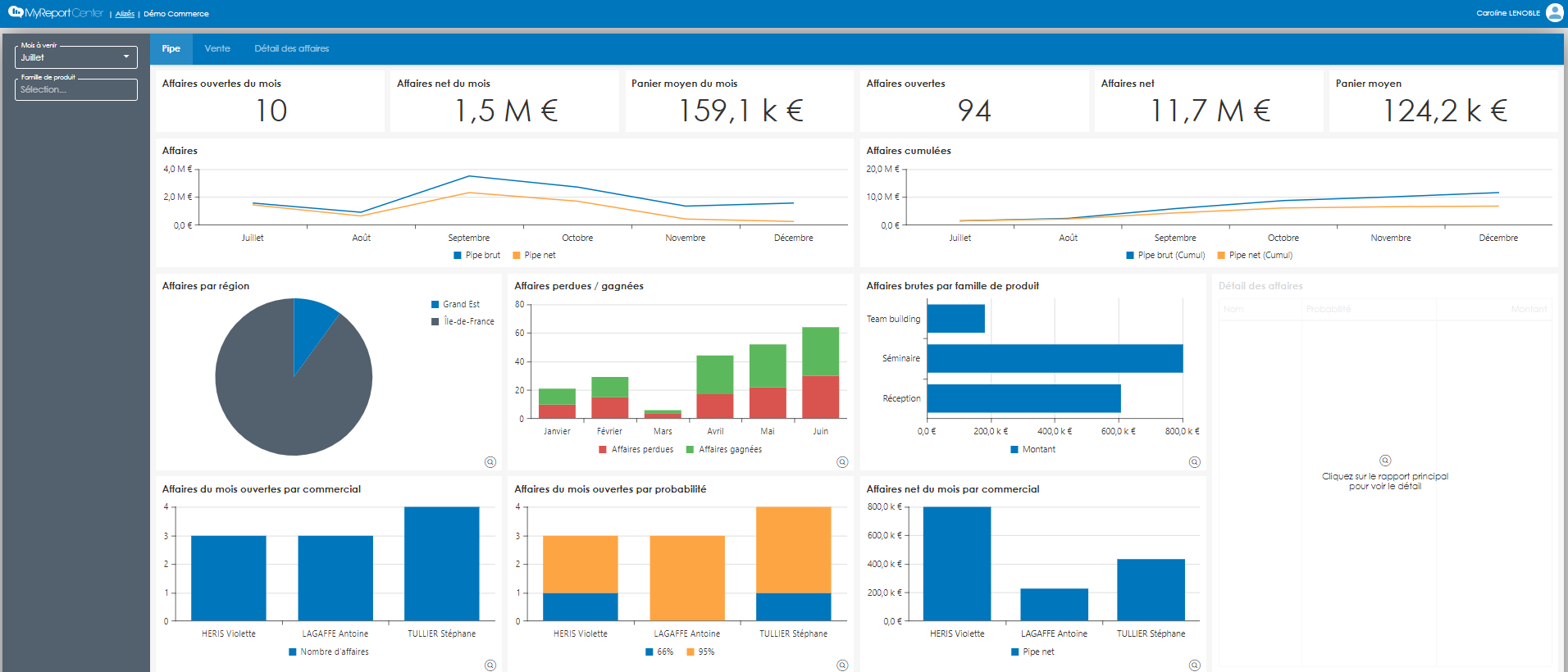Click magnifier icon in Détail des affaires panel

click(1385, 461)
